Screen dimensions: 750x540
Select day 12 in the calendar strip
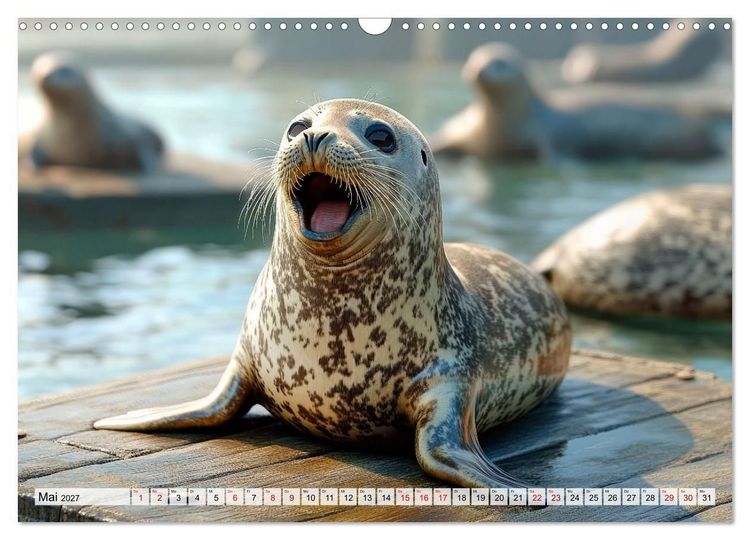tap(348, 497)
